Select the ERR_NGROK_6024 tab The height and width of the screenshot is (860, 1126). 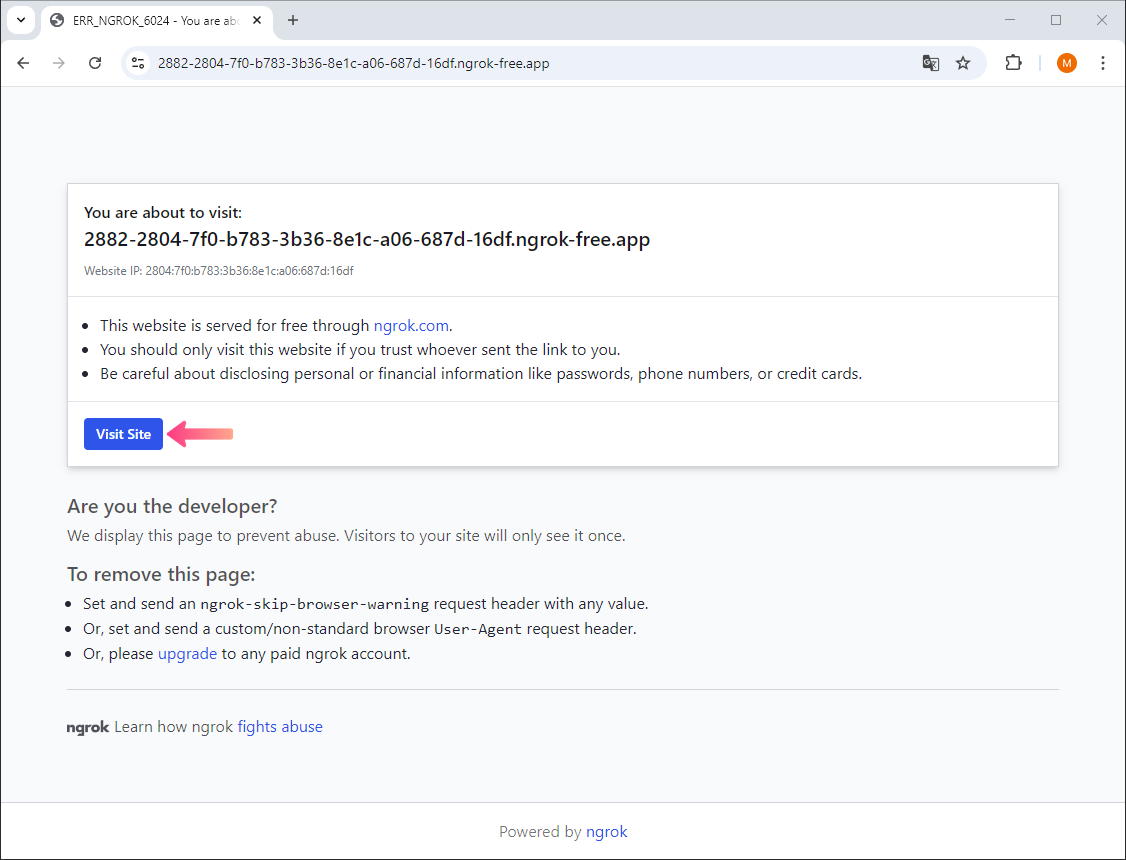(x=157, y=21)
